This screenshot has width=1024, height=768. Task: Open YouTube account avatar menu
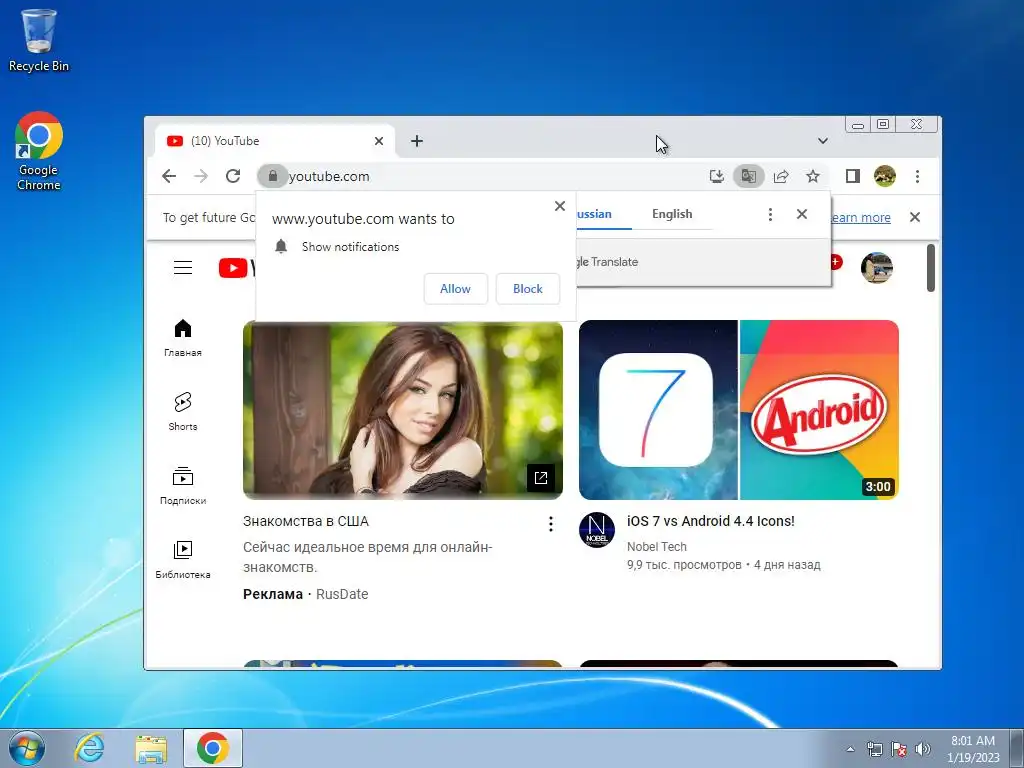[x=876, y=268]
